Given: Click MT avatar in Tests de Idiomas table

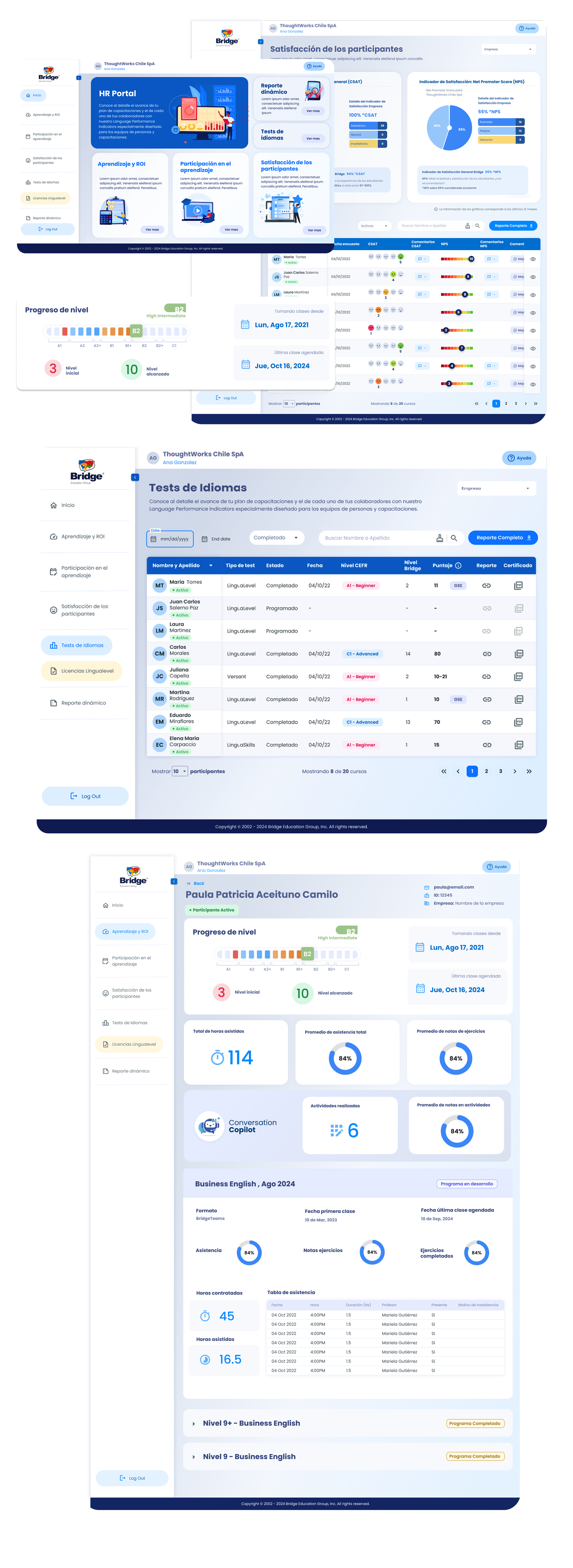Looking at the screenshot, I should point(160,585).
